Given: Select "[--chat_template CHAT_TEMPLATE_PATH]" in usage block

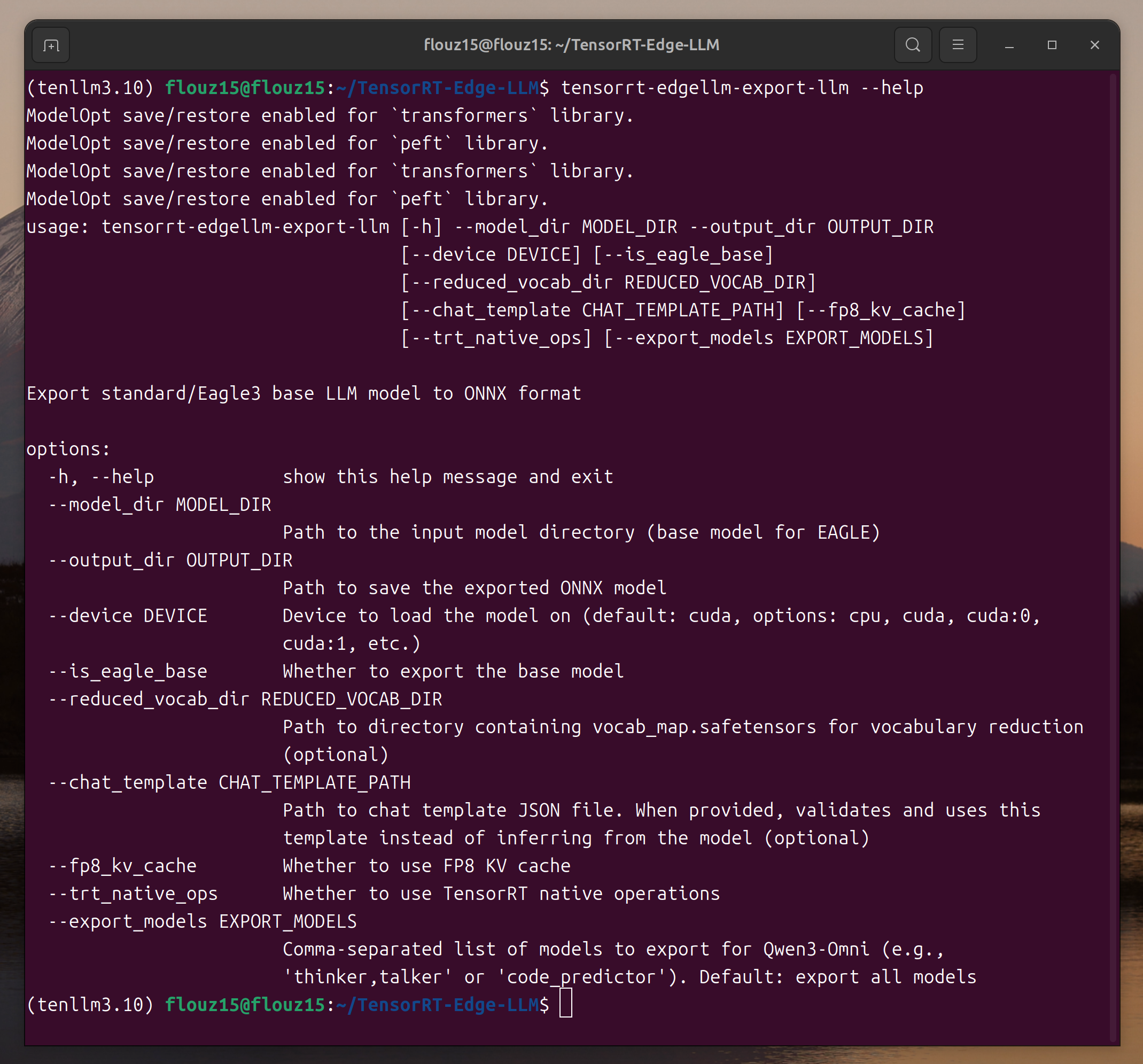Looking at the screenshot, I should [x=593, y=310].
